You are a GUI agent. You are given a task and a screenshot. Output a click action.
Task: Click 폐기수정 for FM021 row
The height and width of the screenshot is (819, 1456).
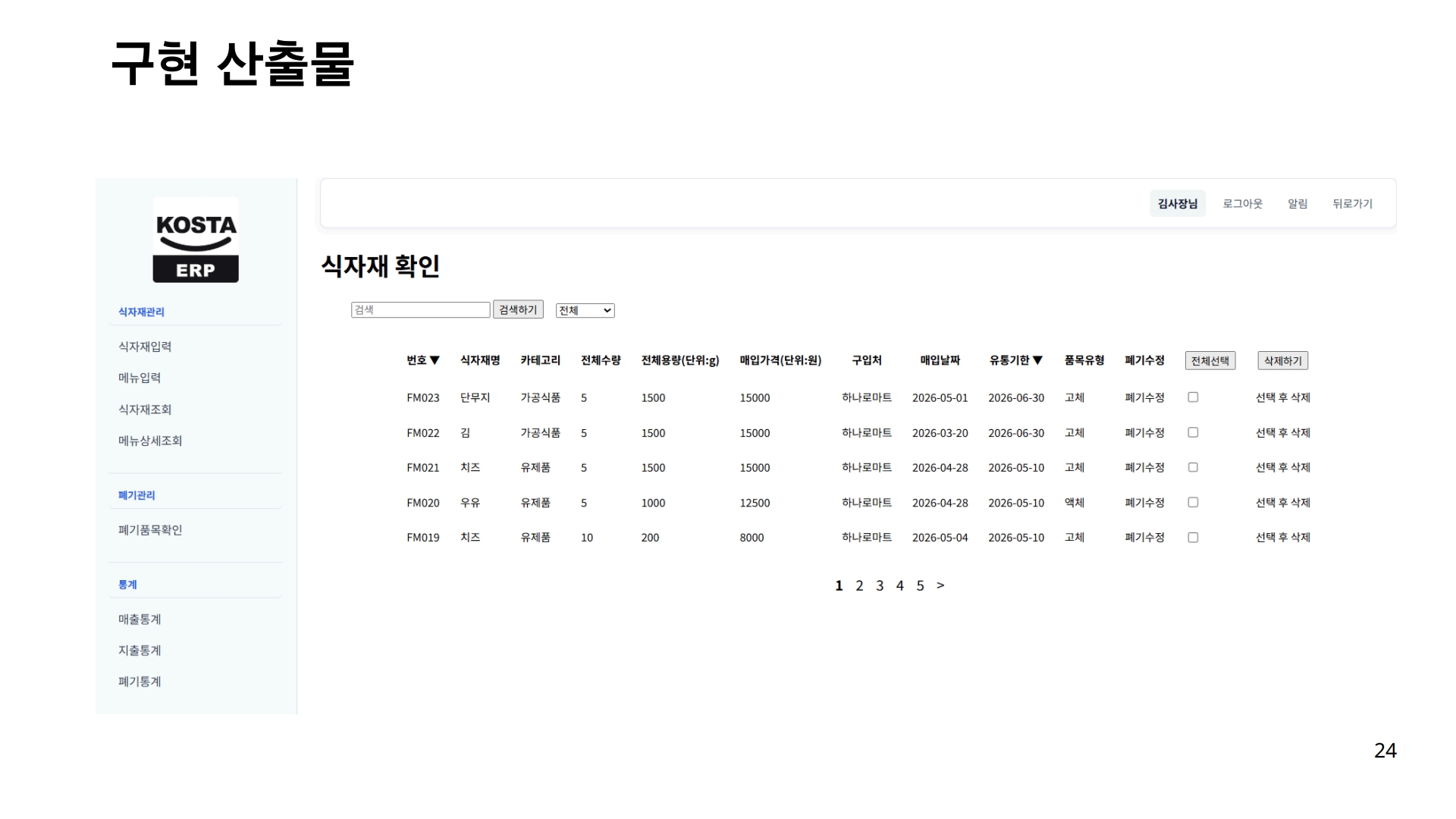(x=1144, y=467)
